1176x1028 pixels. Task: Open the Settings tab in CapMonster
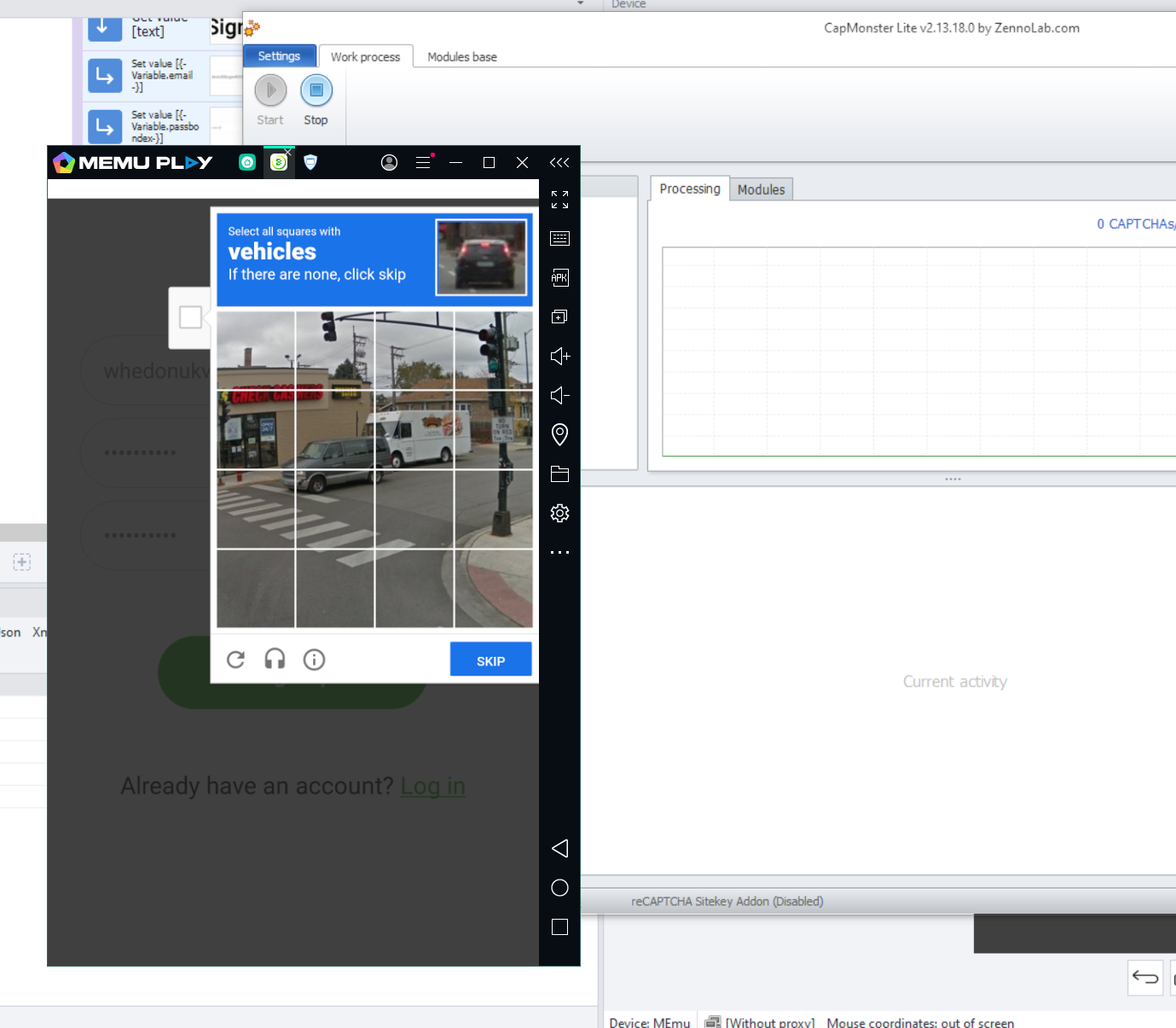tap(279, 56)
